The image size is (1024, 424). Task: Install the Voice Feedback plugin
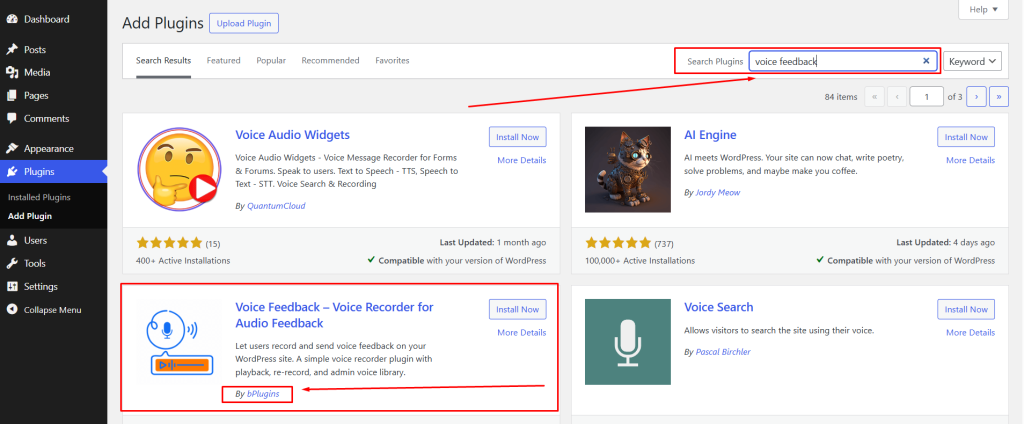(x=517, y=309)
